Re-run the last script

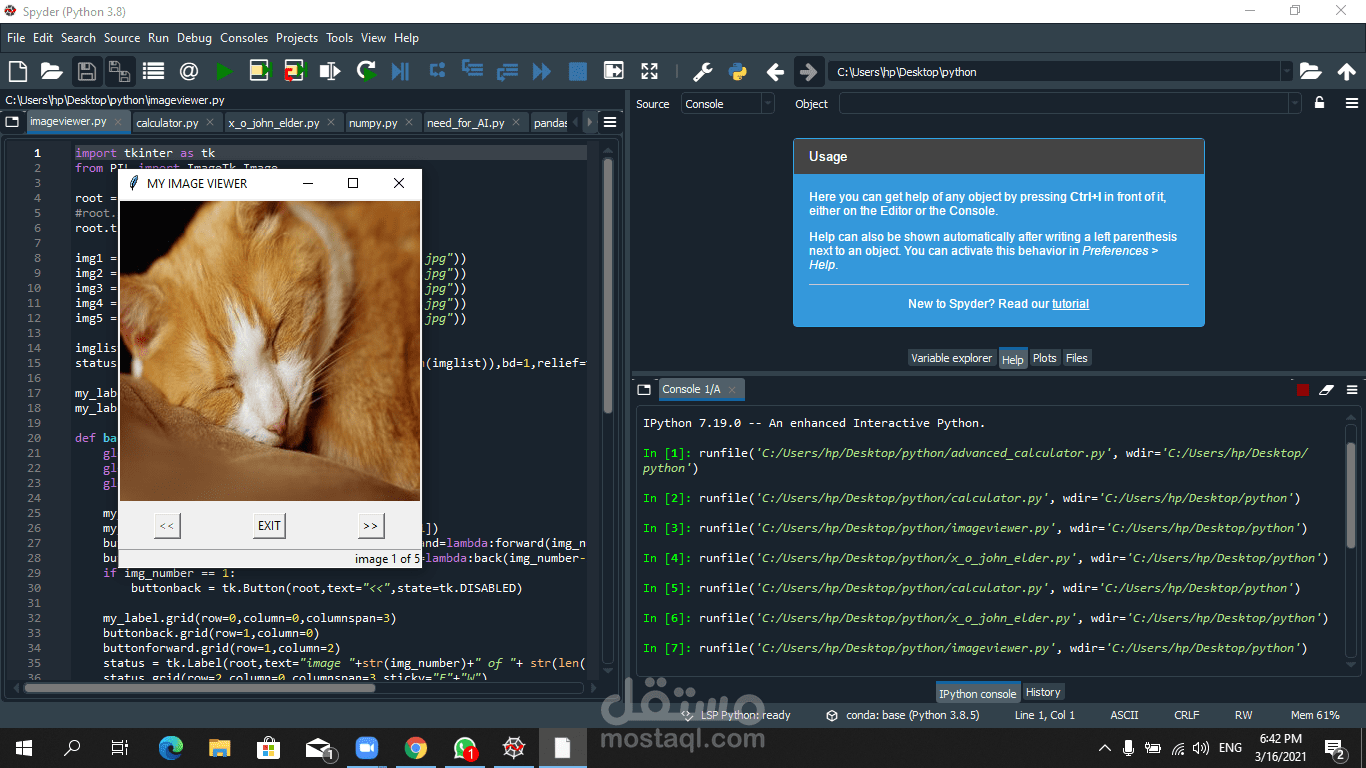(367, 71)
